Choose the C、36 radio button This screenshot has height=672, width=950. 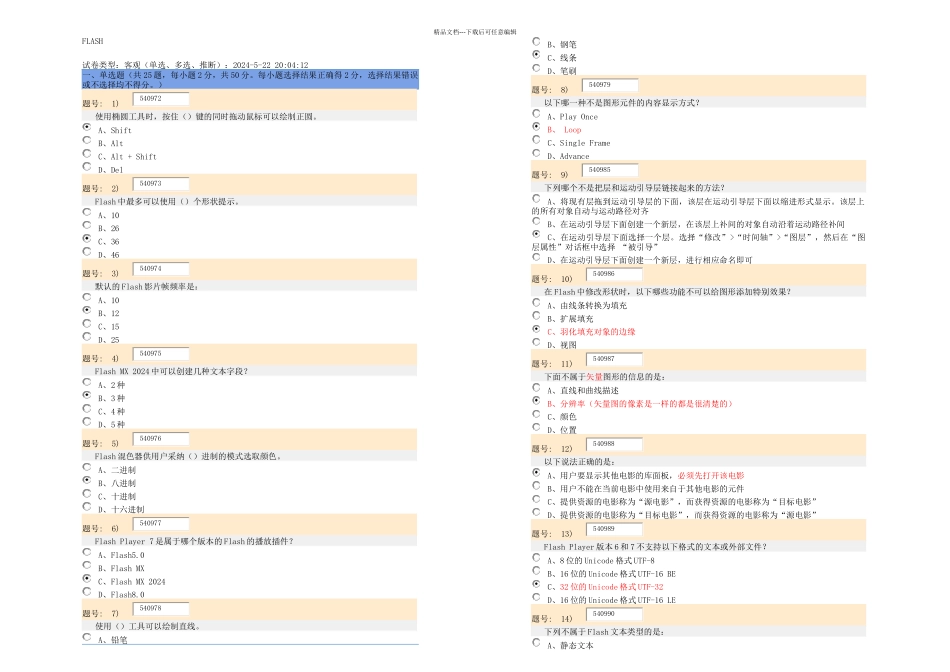point(87,238)
